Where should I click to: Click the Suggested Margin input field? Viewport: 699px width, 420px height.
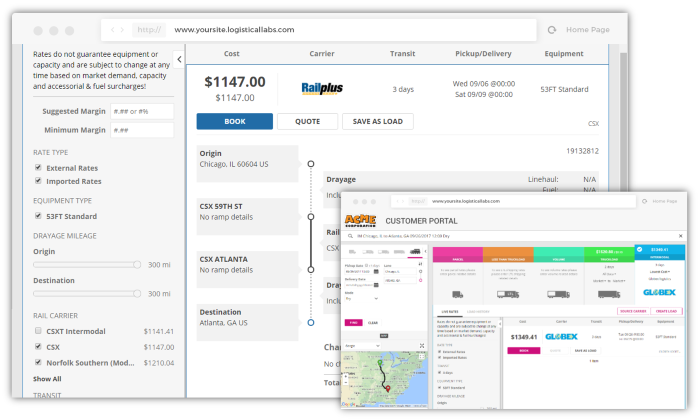click(x=142, y=111)
